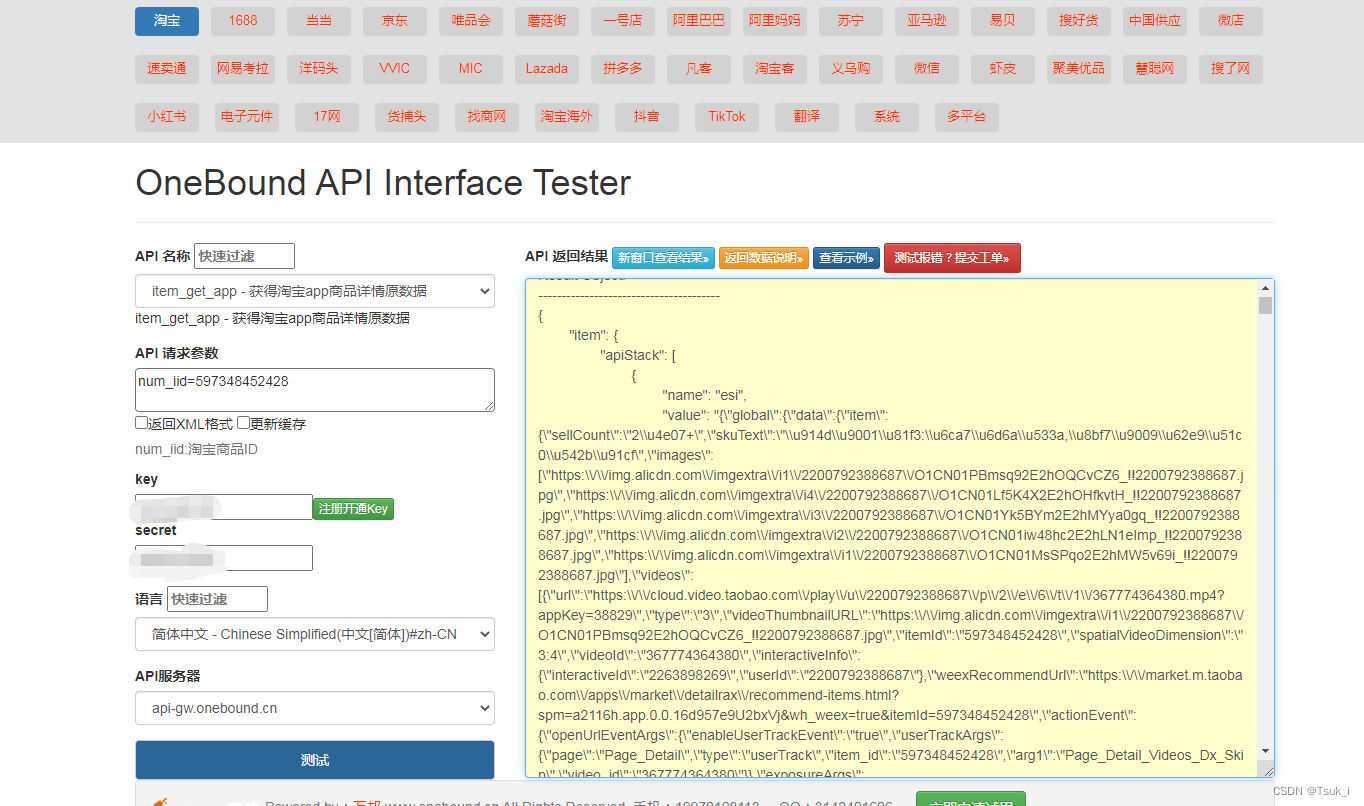Switch to the Lazada tab
This screenshot has height=806, width=1364.
(x=547, y=69)
